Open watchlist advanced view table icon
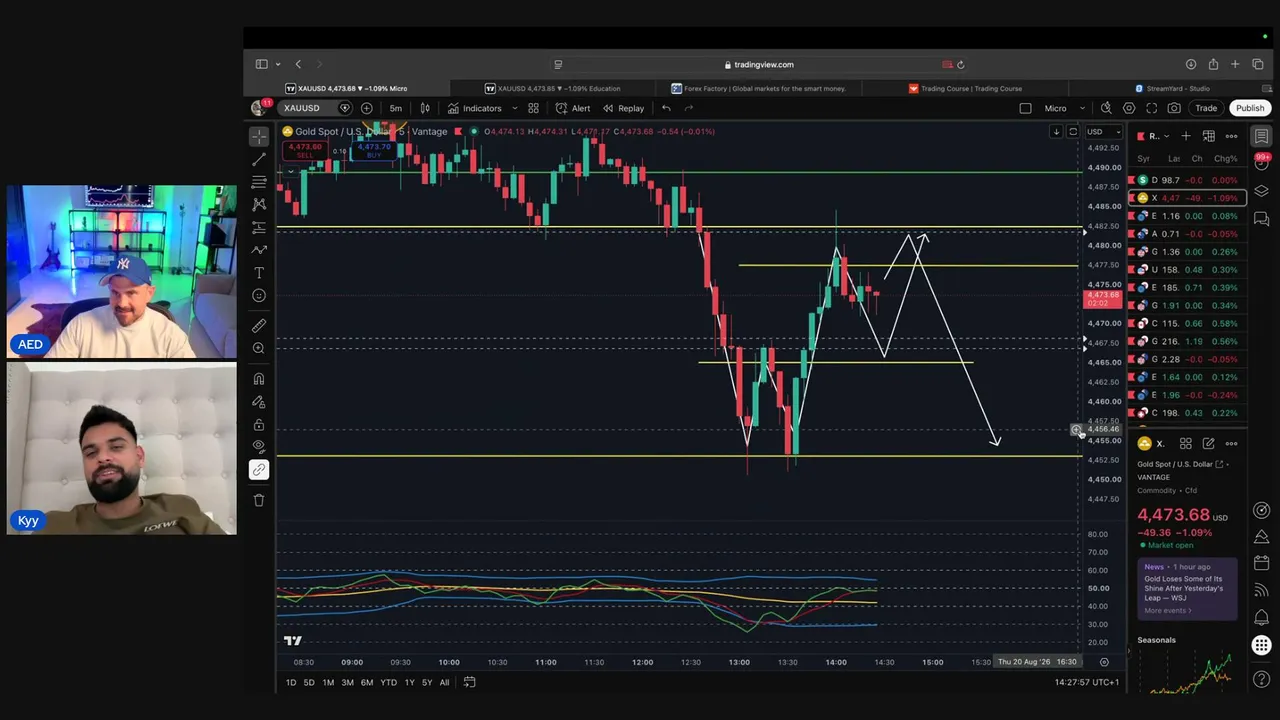The height and width of the screenshot is (720, 1280). [x=1209, y=136]
